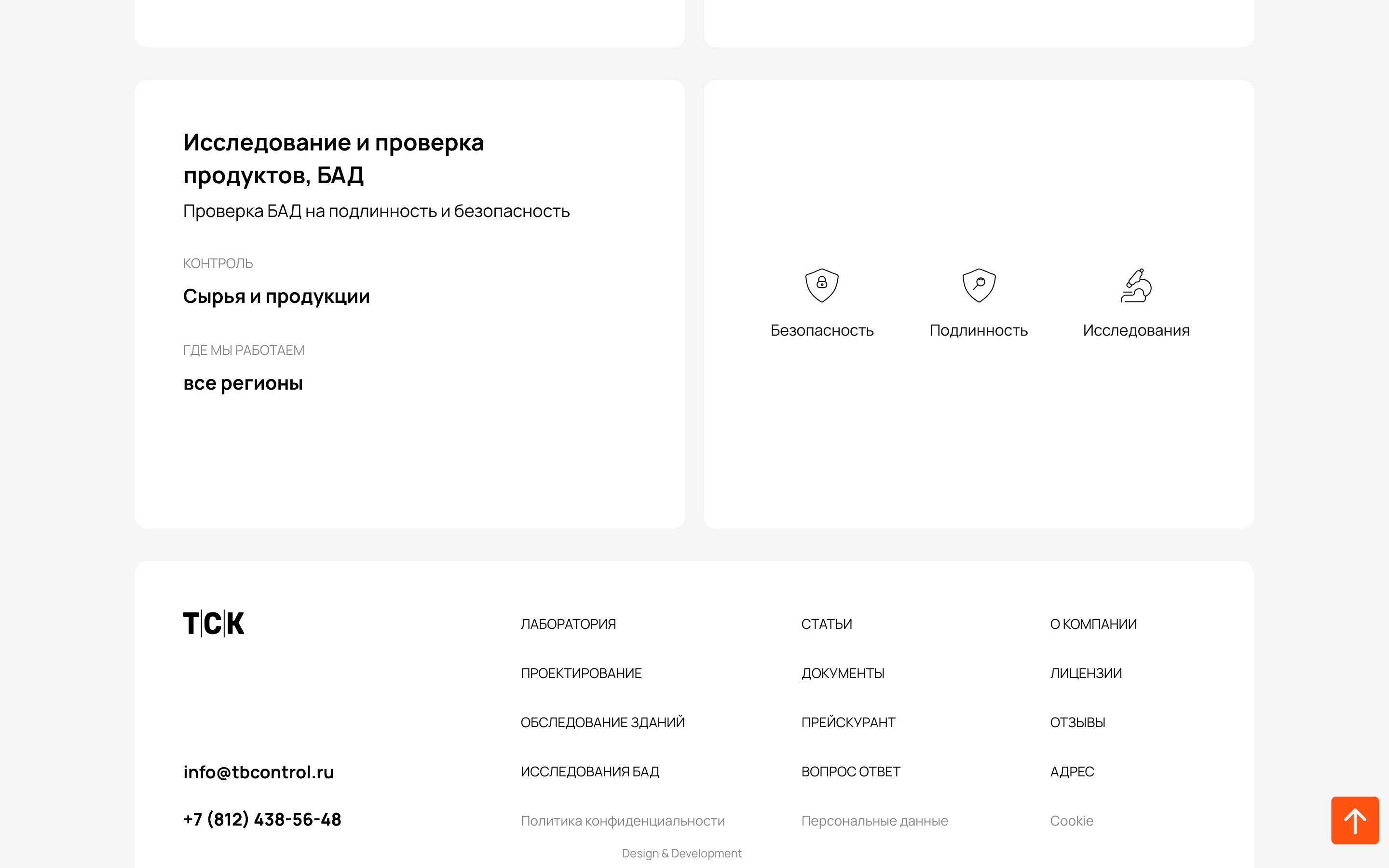Screen dimensions: 1389x868
Task: Click the info@tbcontrol.ru email address
Action: 259,772
